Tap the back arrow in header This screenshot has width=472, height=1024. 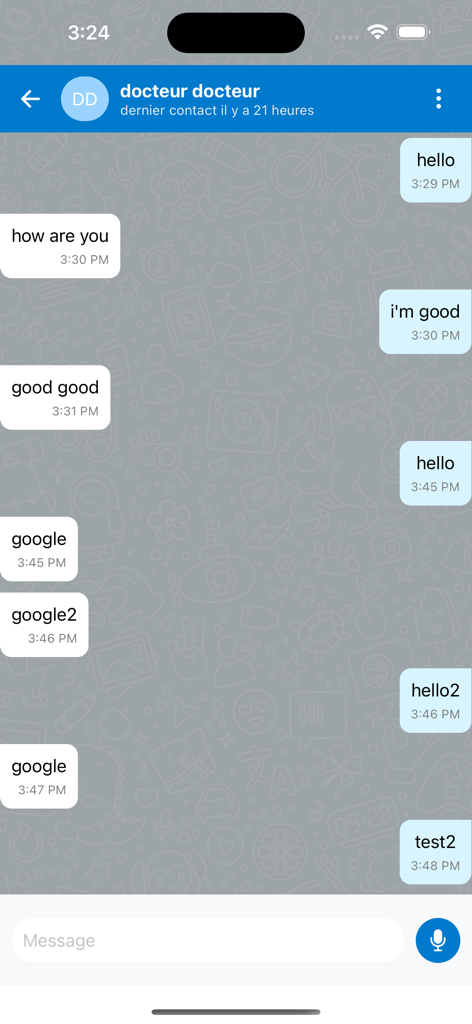point(30,99)
